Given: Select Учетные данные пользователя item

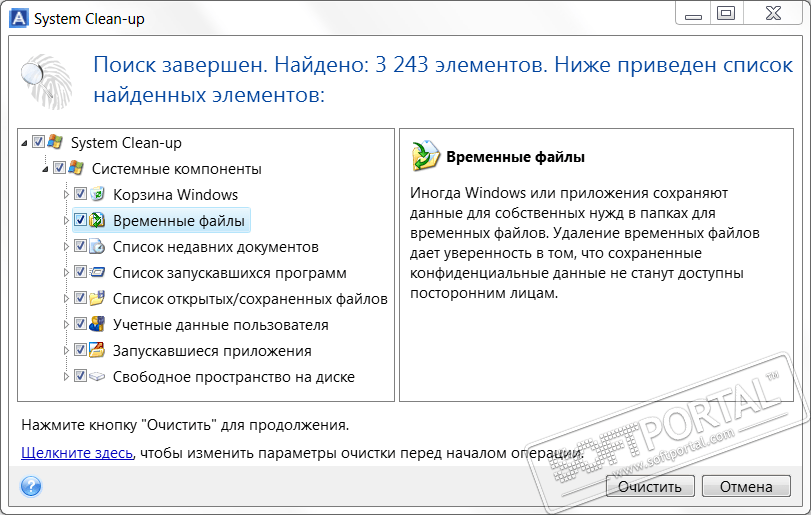Looking at the screenshot, I should [x=221, y=325].
